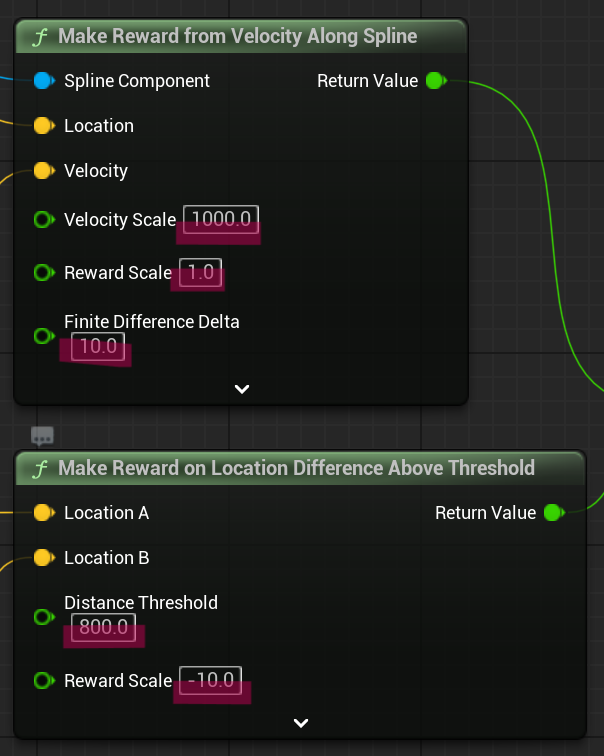Click the Location A input pin
The image size is (604, 756).
(x=43, y=513)
